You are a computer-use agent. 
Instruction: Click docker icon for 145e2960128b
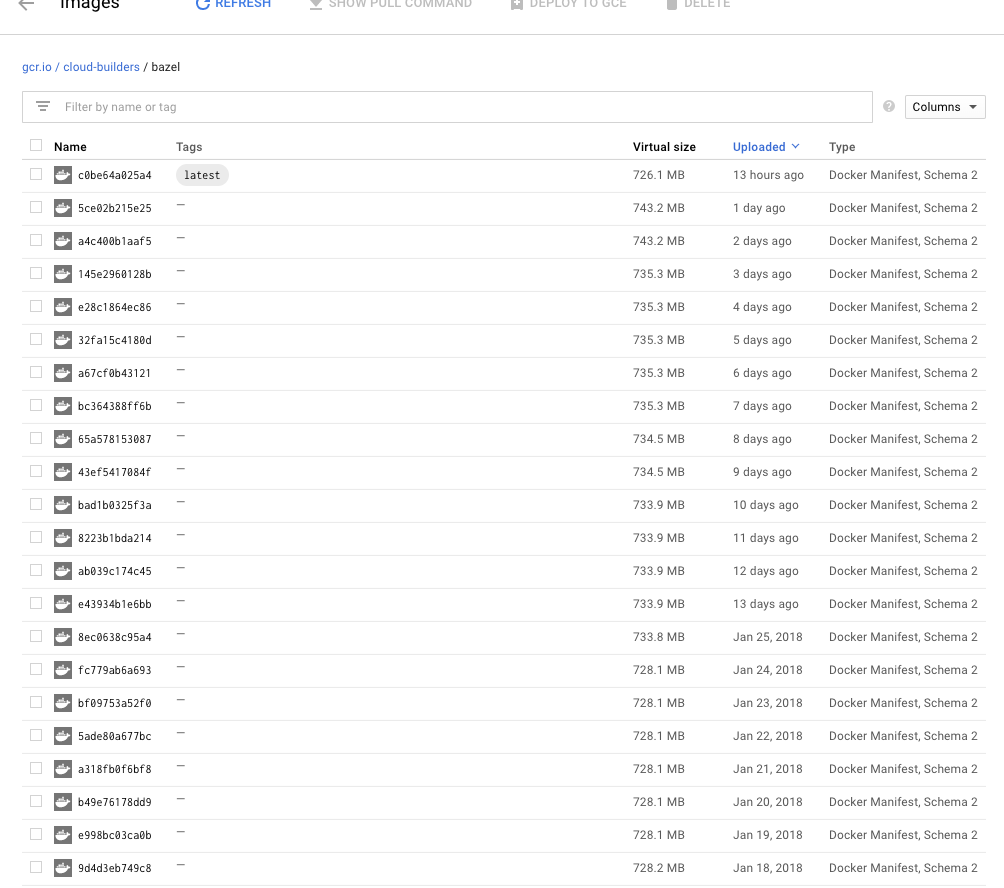(63, 274)
